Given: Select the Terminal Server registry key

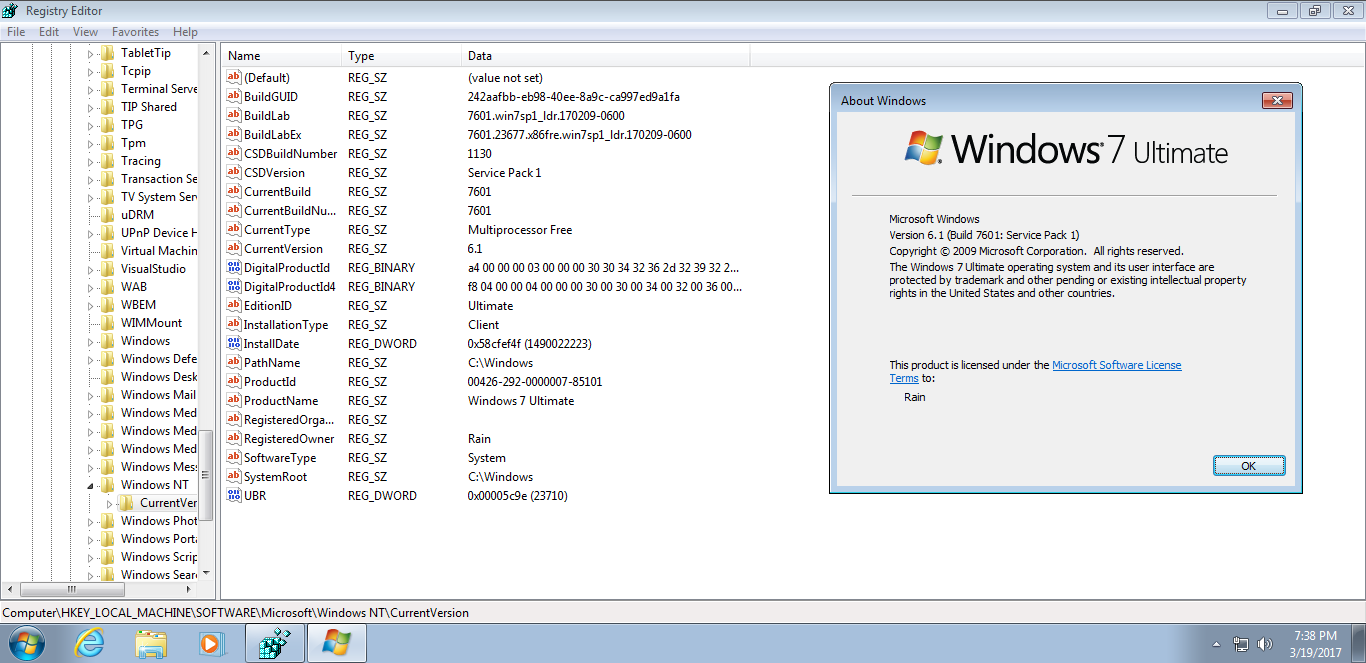Looking at the screenshot, I should tap(159, 89).
